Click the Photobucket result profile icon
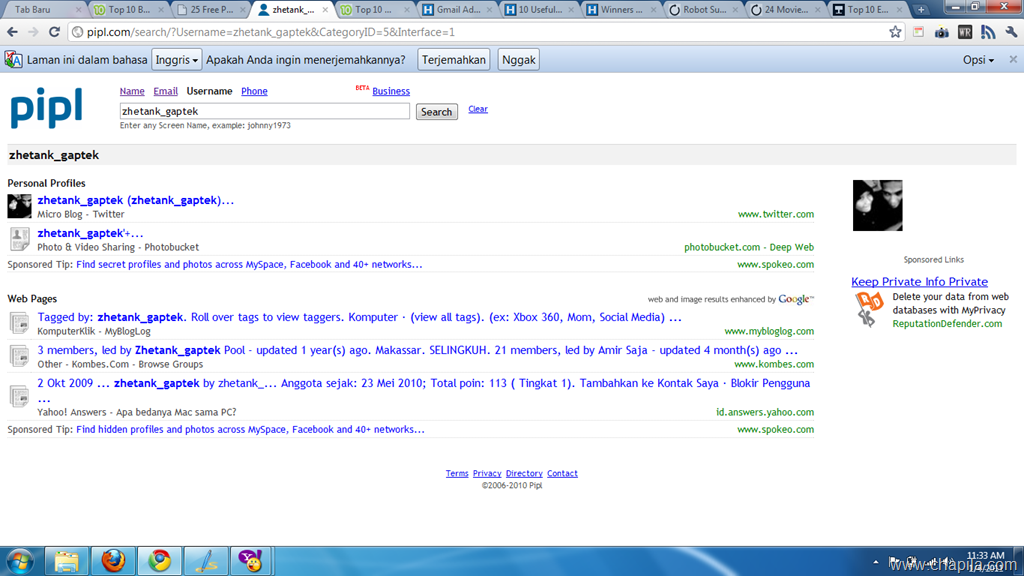 coord(19,239)
